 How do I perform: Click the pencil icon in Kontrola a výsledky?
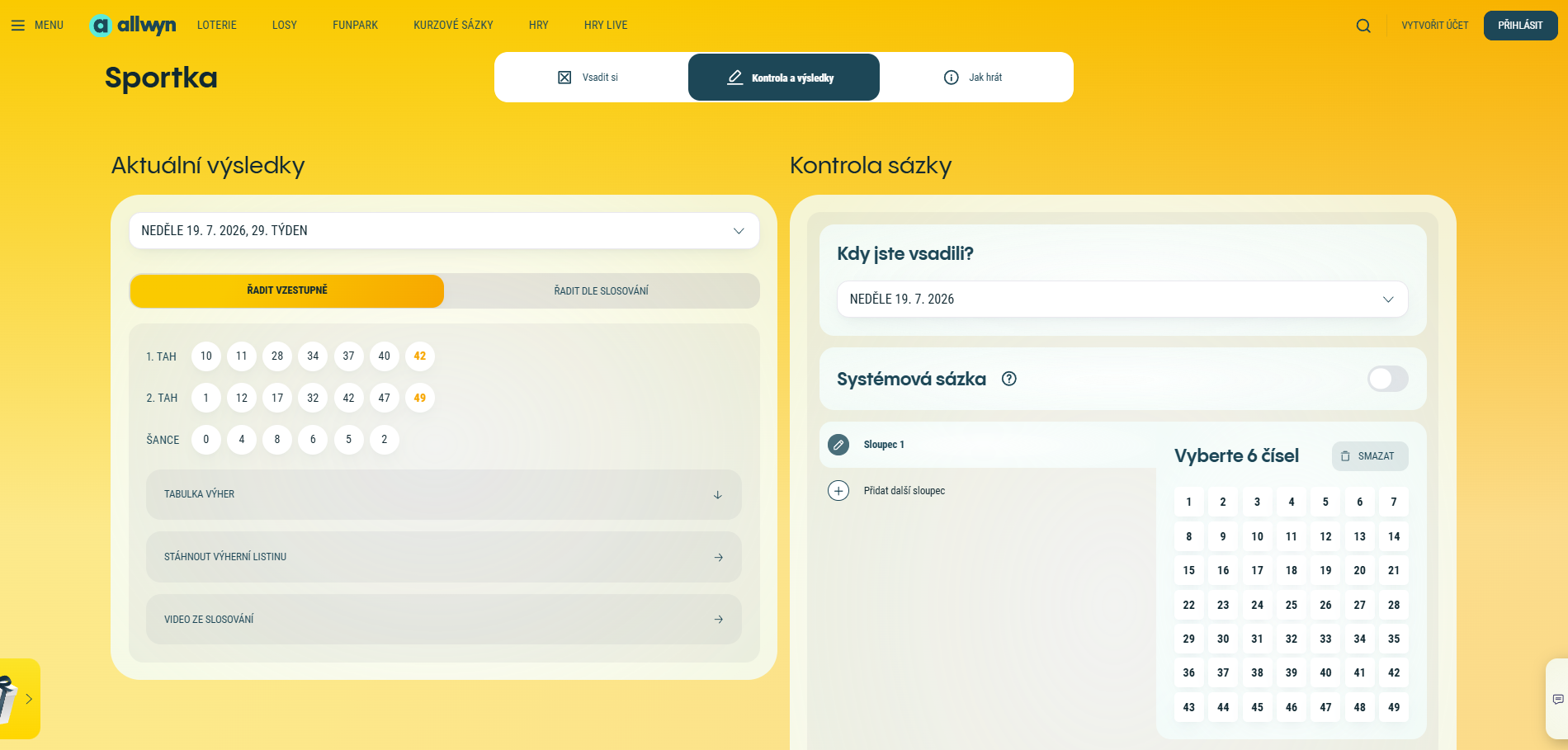tap(734, 78)
